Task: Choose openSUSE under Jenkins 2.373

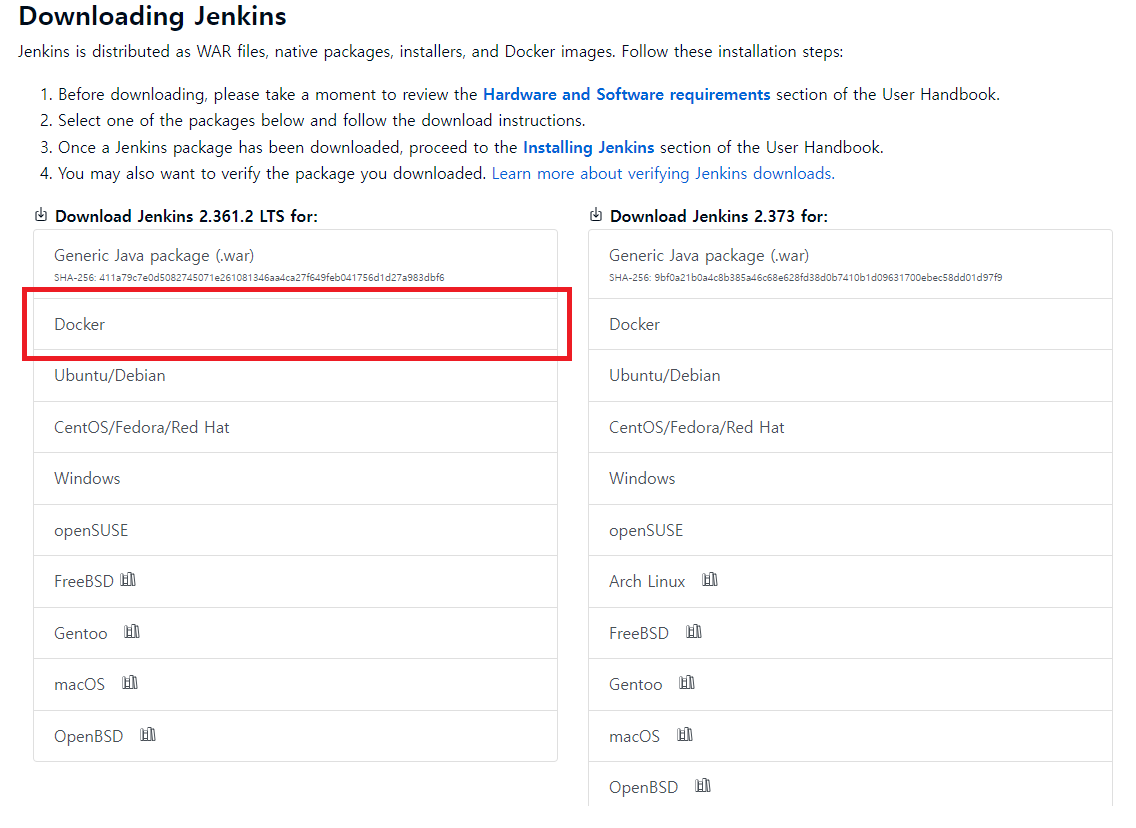Action: 851,530
